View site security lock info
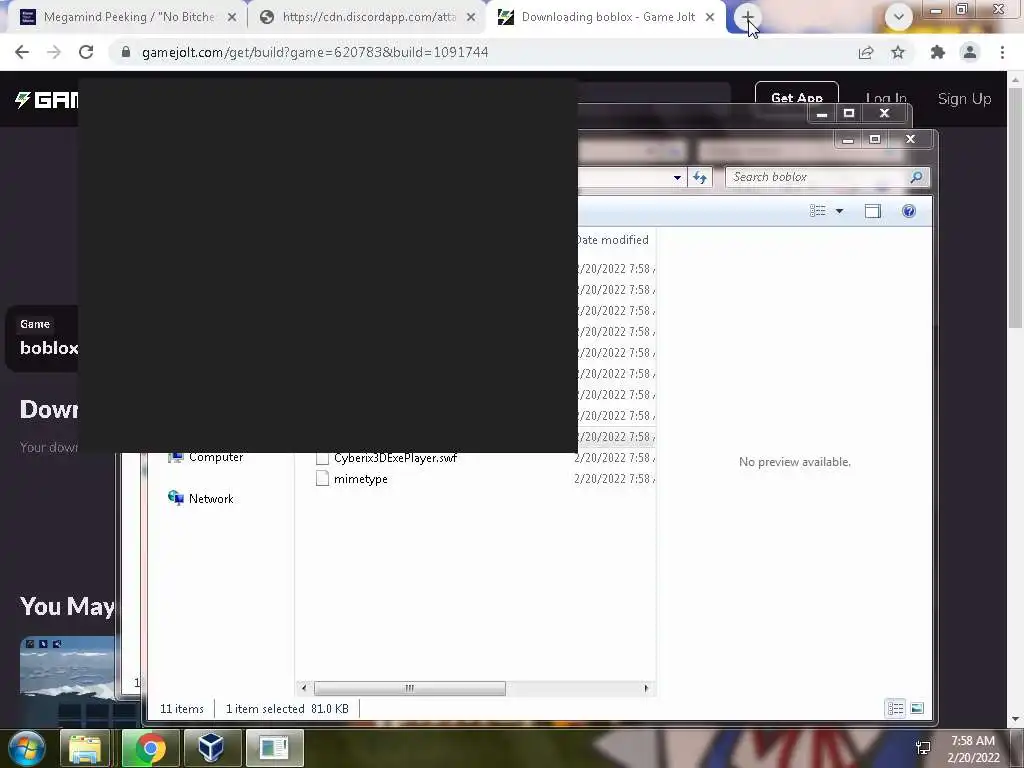The height and width of the screenshot is (768, 1024). [x=125, y=52]
